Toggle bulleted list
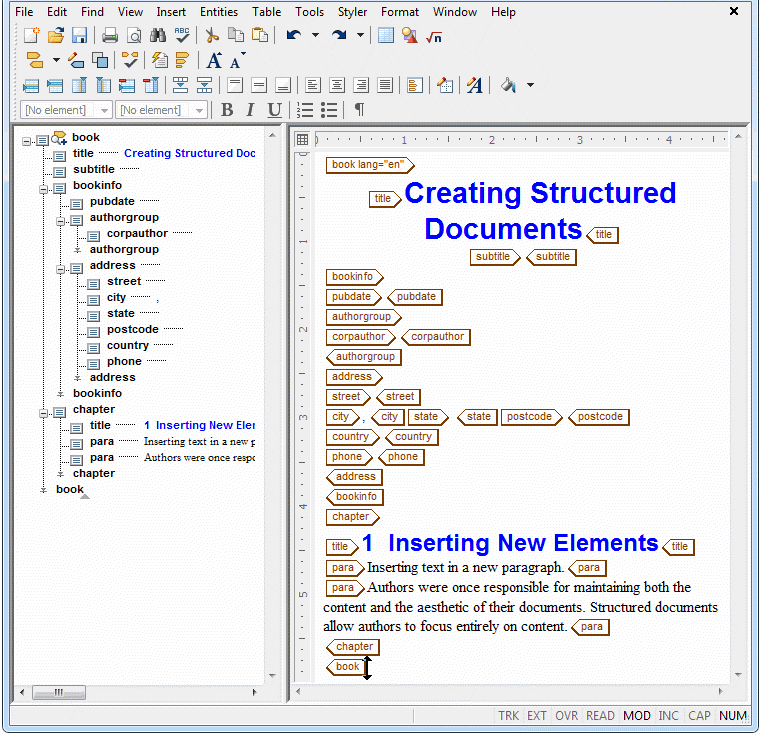 (329, 110)
